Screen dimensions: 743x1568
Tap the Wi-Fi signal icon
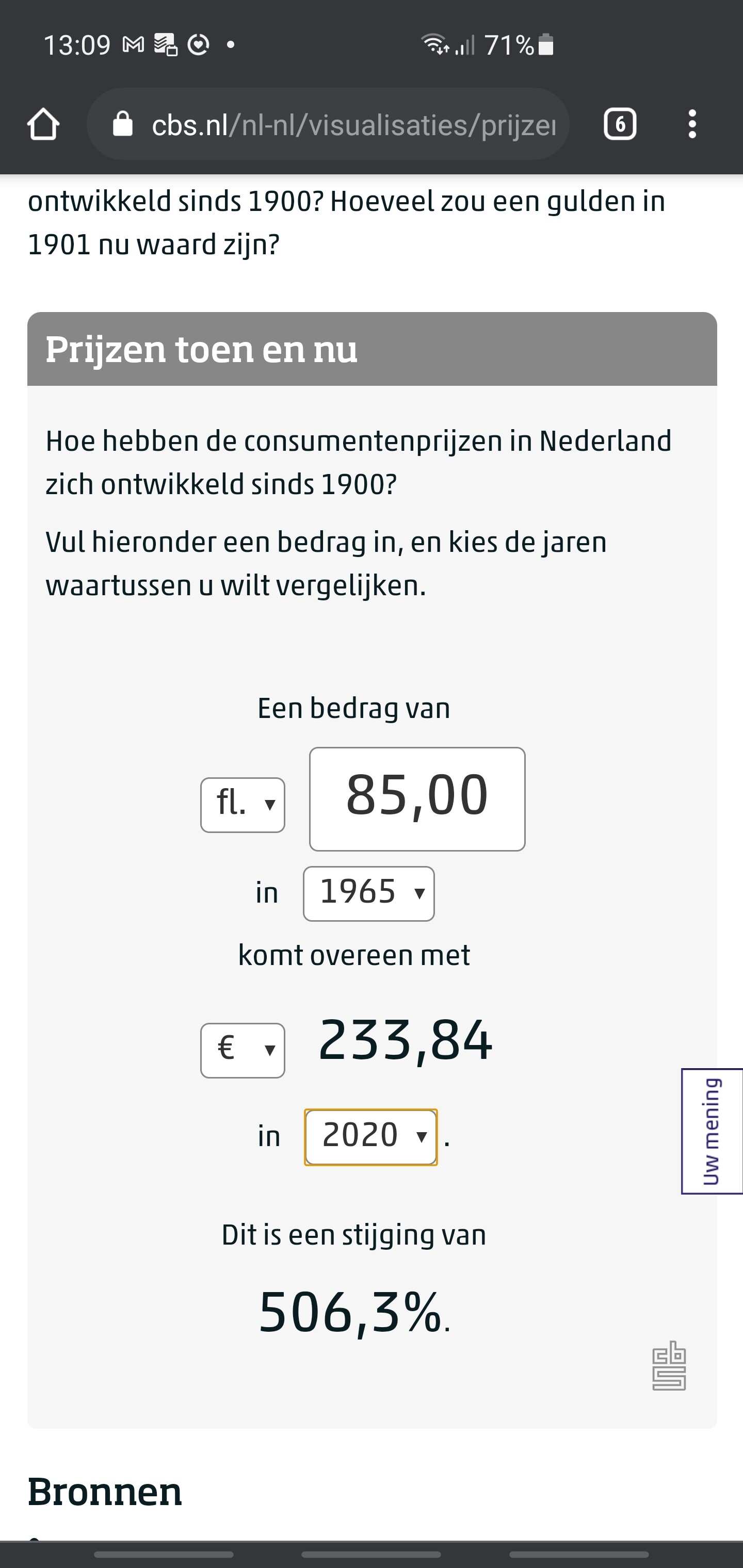(434, 44)
